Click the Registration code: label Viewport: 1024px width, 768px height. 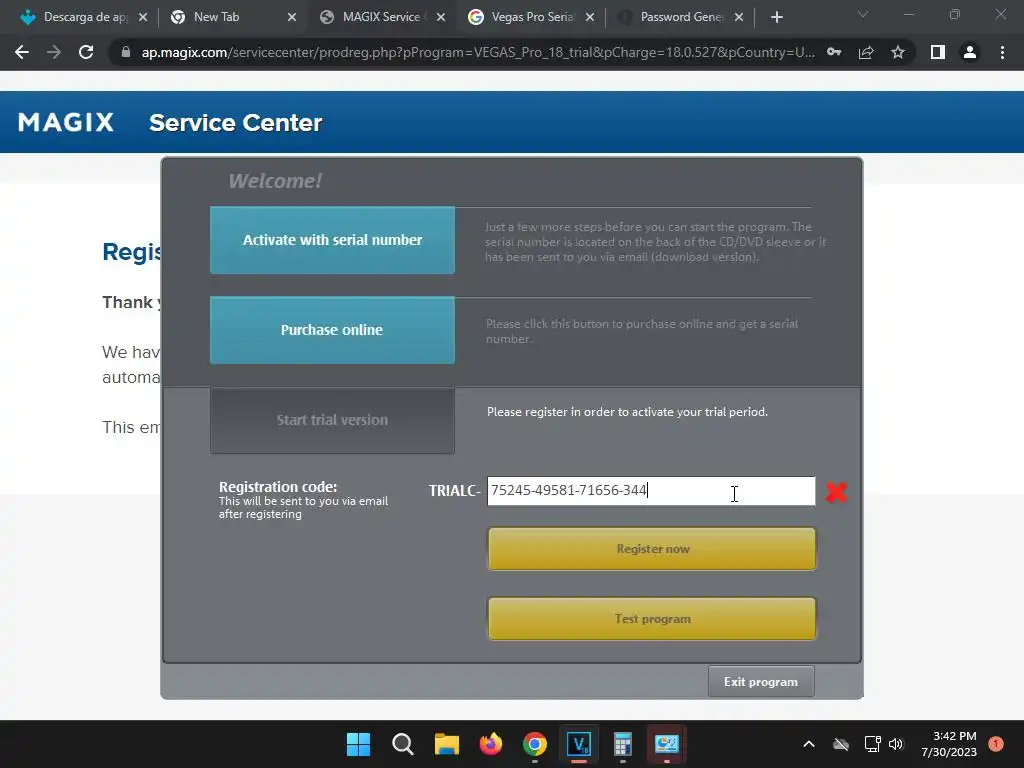coord(278,487)
